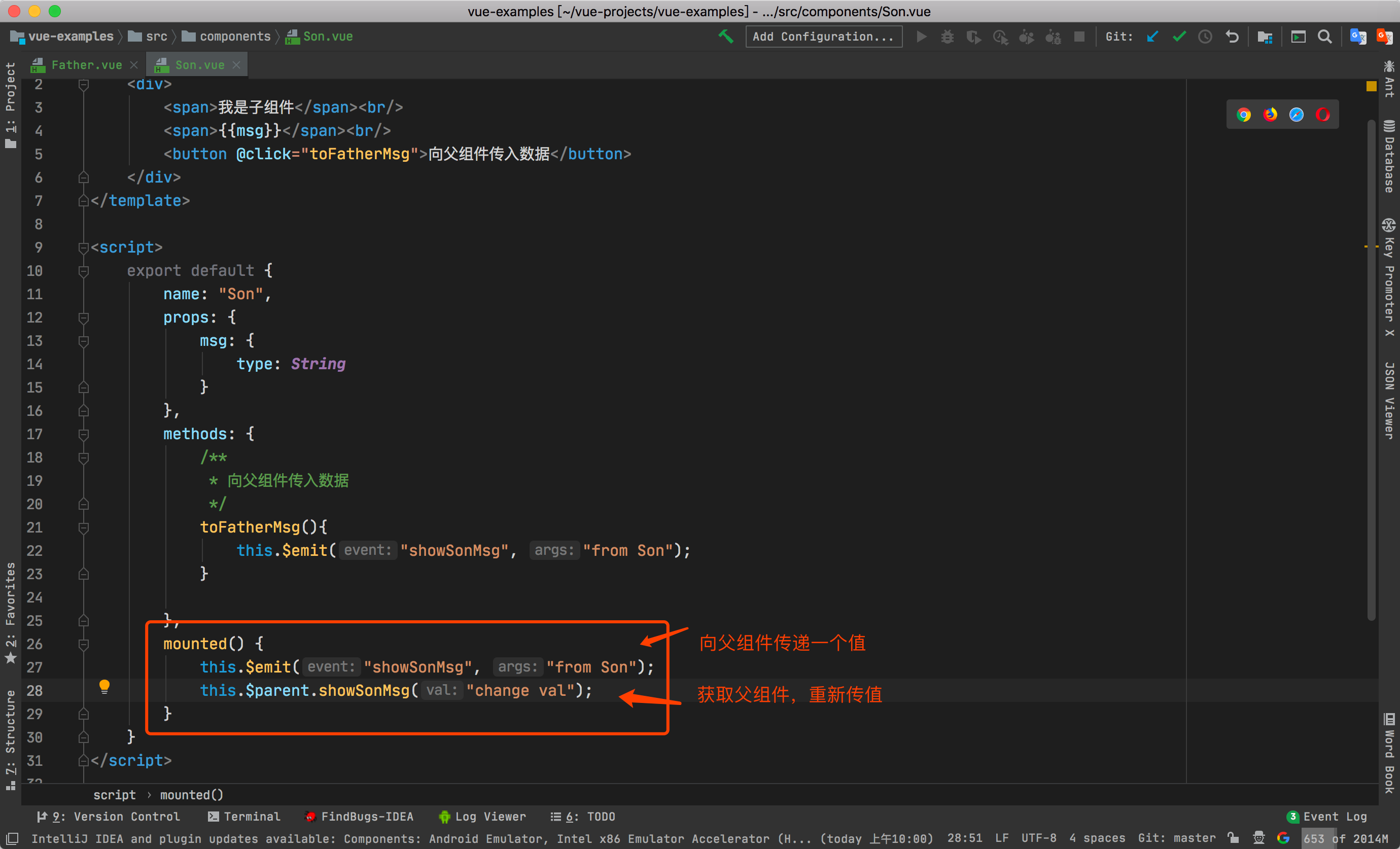The width and height of the screenshot is (1400, 849).
Task: Collapse the props fold at line 12
Action: [x=83, y=317]
